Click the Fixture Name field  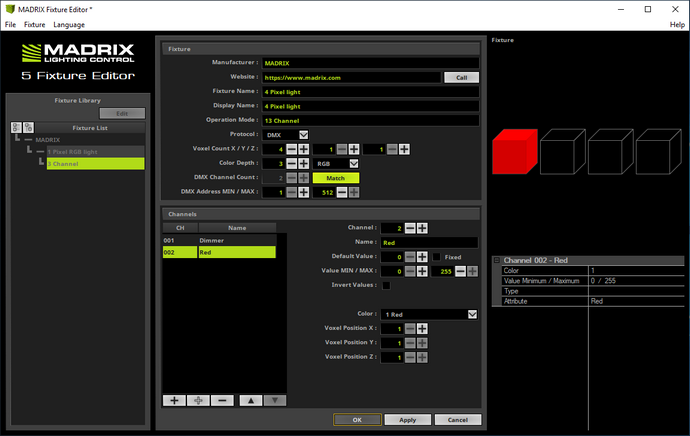coord(371,92)
